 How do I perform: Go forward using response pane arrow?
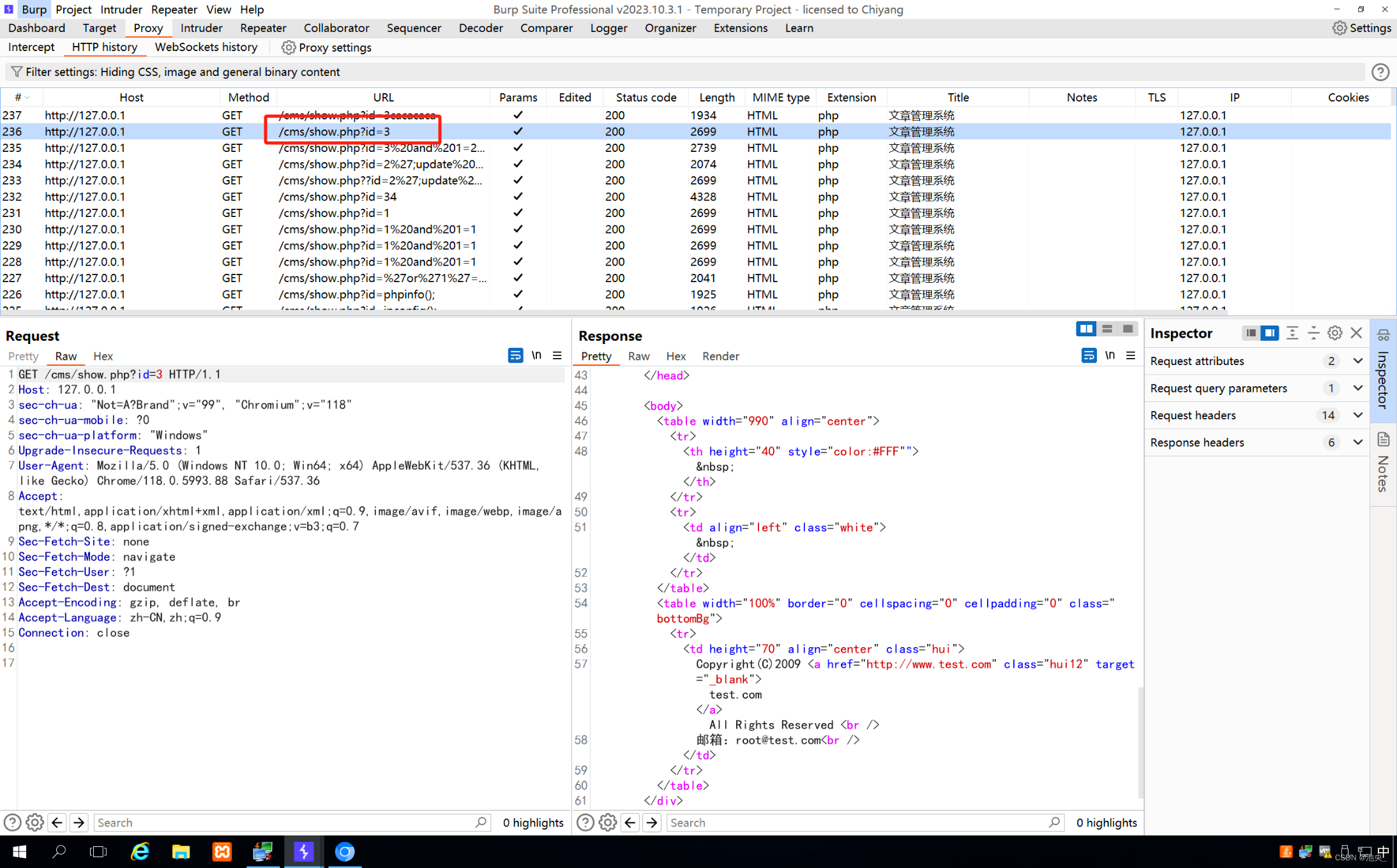tap(652, 822)
